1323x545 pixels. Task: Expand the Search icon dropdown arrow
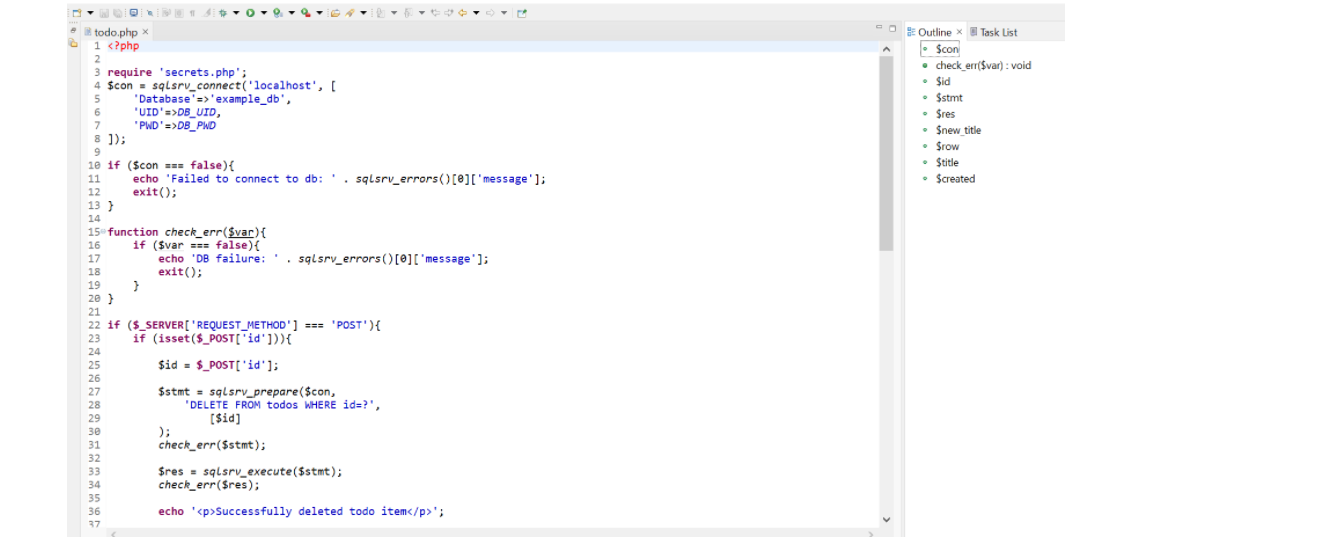tap(363, 13)
